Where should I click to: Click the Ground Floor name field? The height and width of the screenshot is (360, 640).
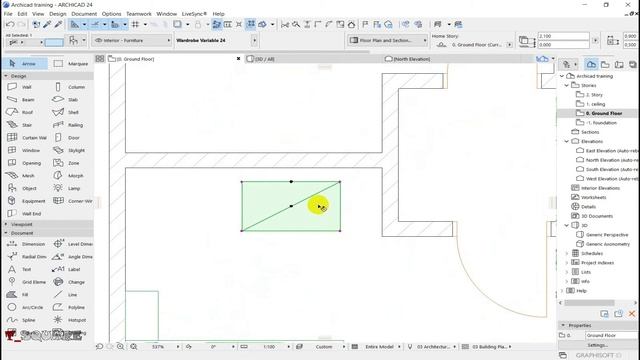(611, 335)
